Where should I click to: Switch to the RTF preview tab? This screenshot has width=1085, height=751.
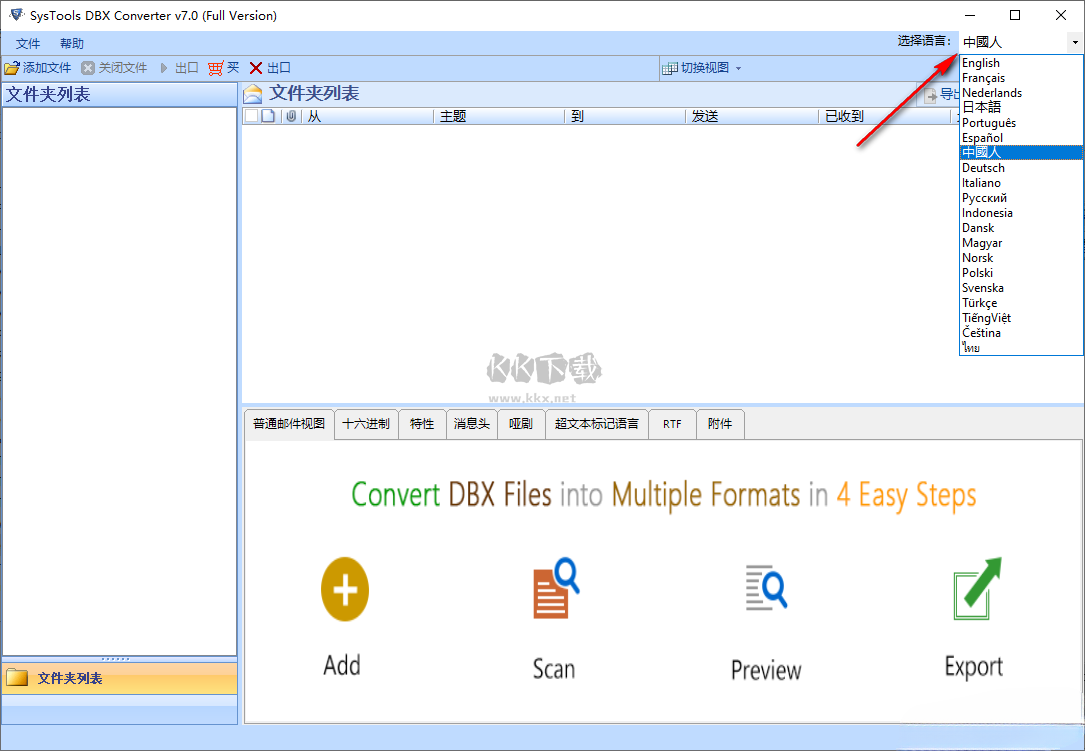671,424
